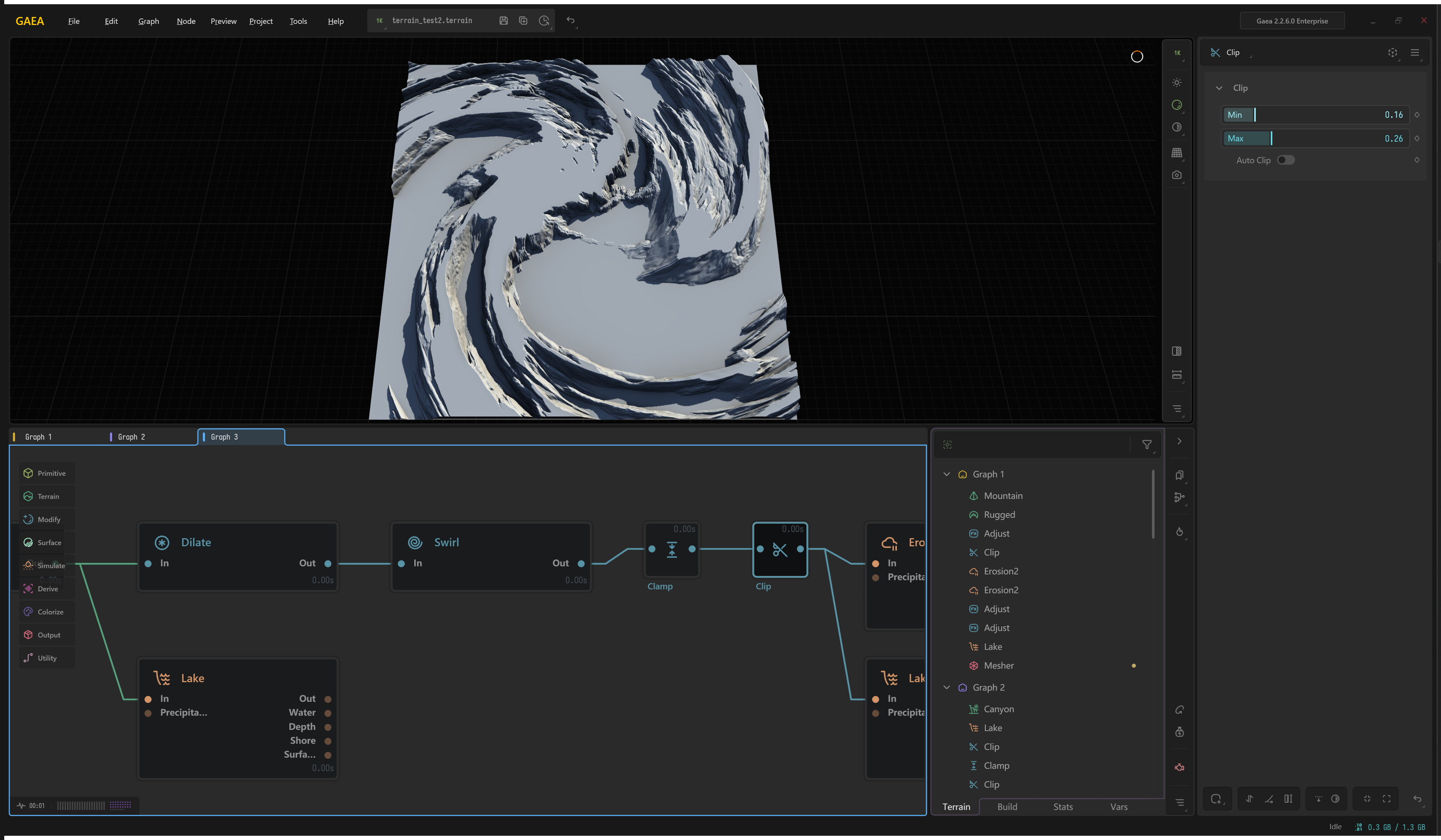Click the filter funnel icon in node list
The width and height of the screenshot is (1441, 840).
click(x=1146, y=445)
